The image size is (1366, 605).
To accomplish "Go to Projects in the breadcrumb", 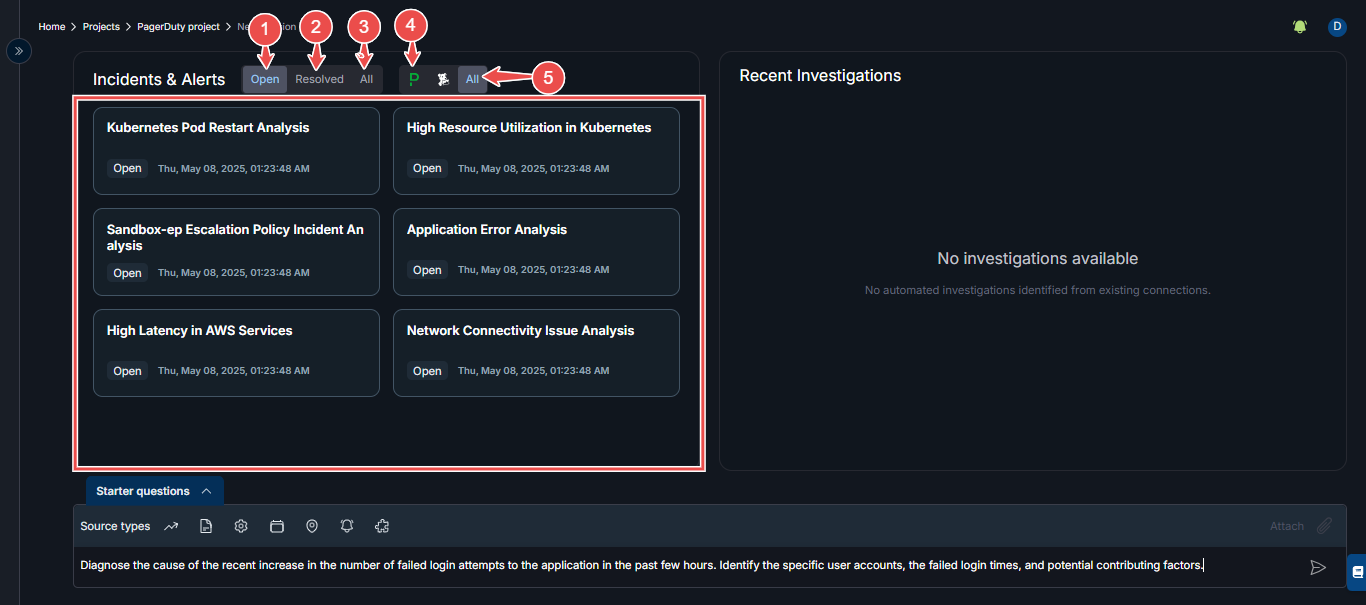I will (x=101, y=27).
